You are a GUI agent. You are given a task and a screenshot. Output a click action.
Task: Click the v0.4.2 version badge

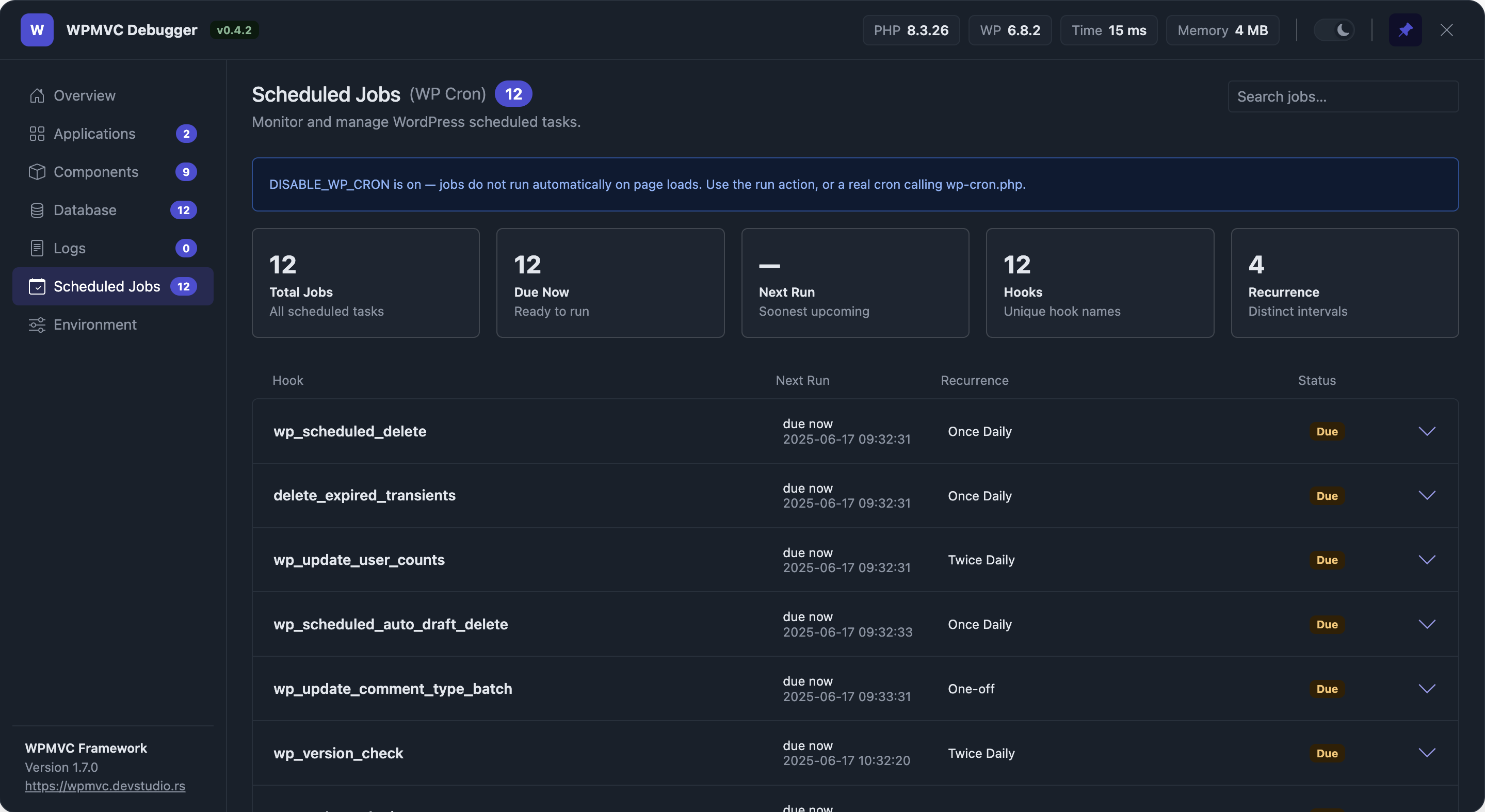point(234,30)
